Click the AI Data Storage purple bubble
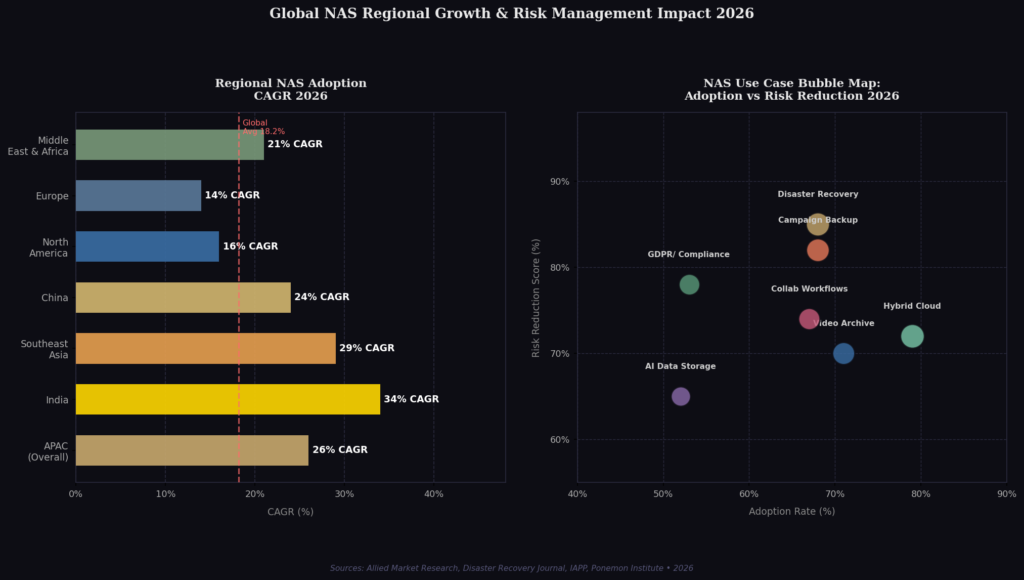 click(x=680, y=396)
